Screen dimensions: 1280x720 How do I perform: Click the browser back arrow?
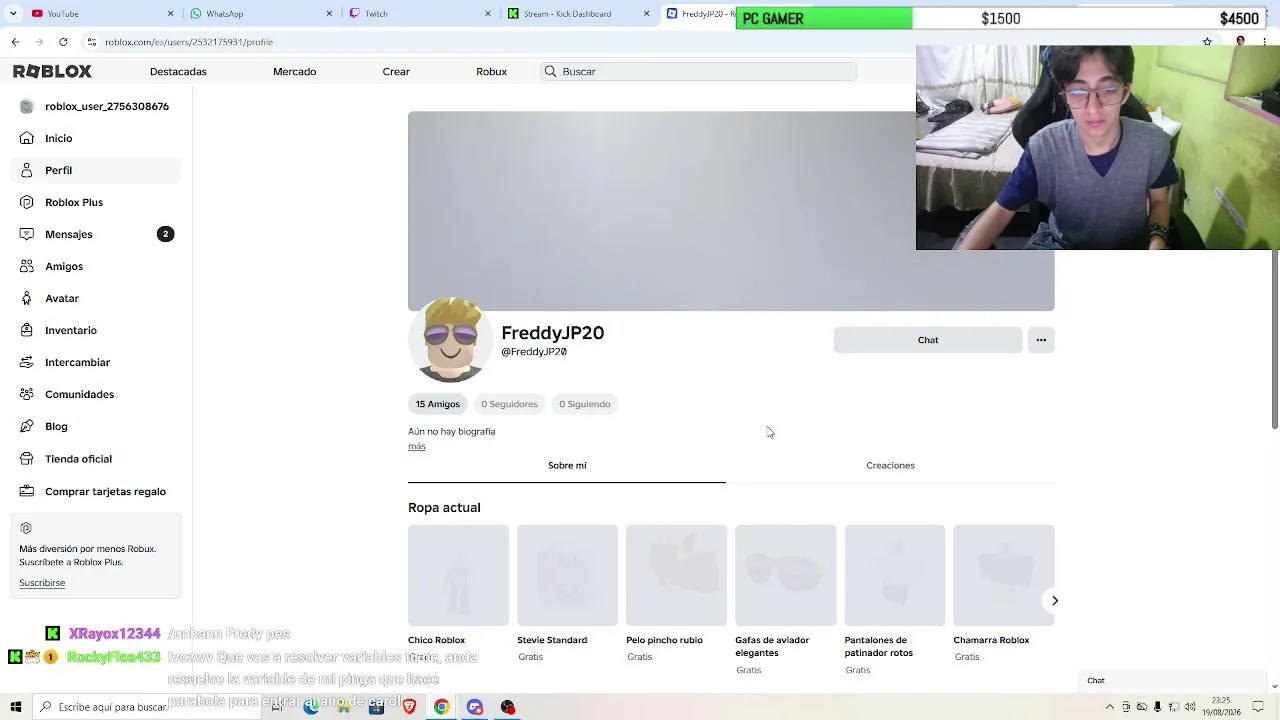pos(15,42)
